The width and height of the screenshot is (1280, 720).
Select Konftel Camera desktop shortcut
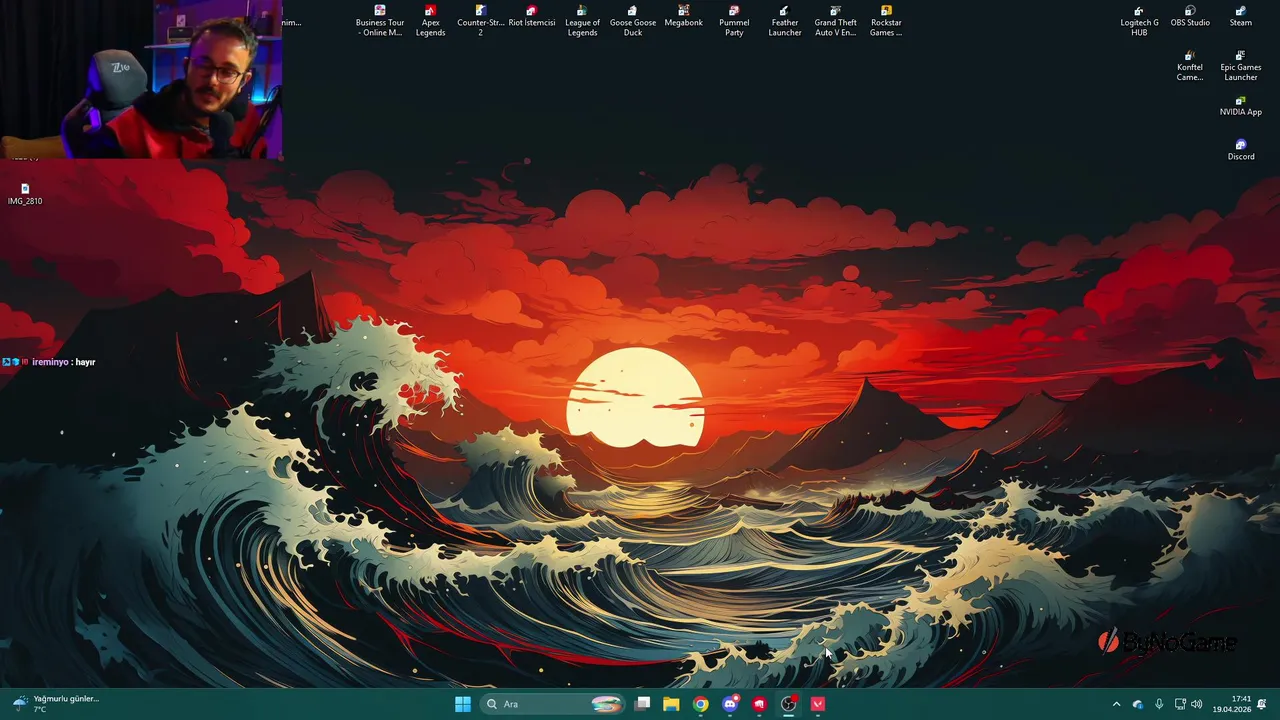(x=1190, y=66)
